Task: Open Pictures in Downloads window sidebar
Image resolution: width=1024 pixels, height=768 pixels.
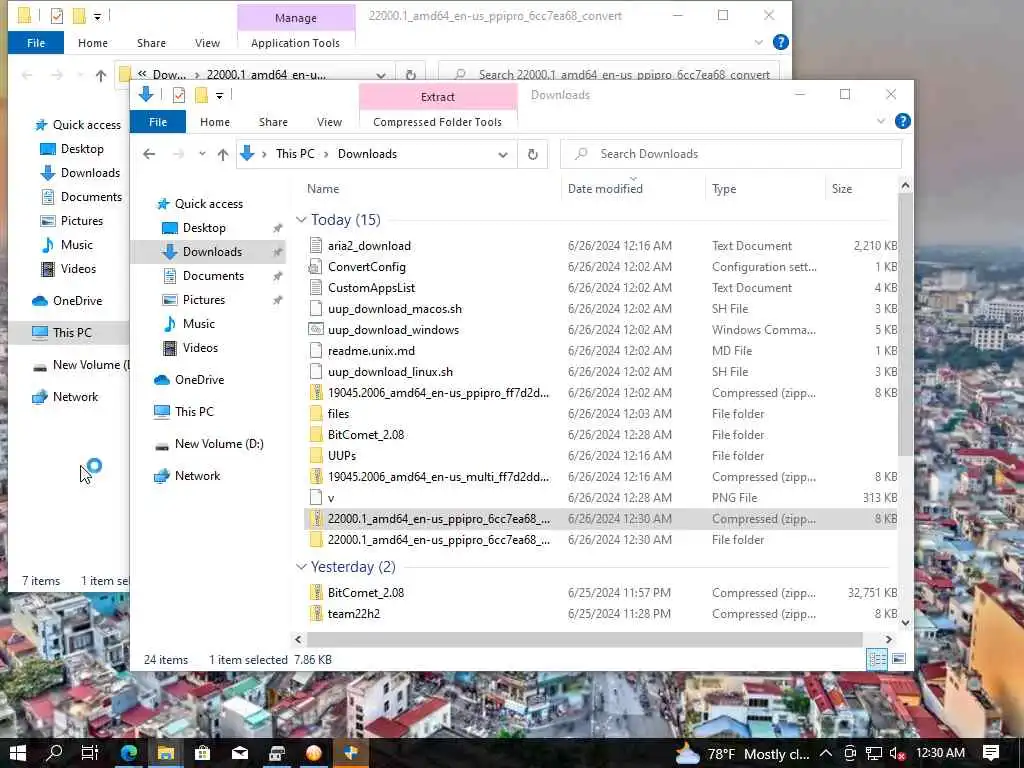Action: [x=204, y=300]
